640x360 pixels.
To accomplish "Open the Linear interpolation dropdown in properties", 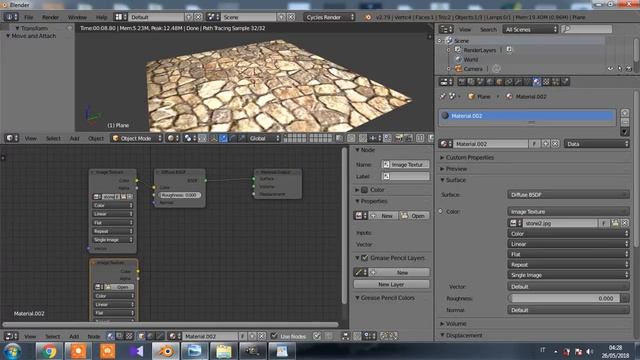I will [568, 244].
